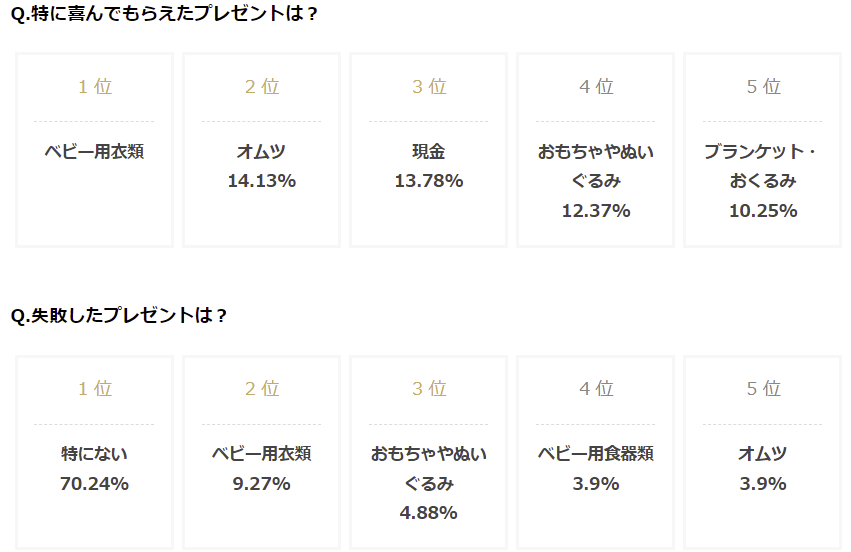Click the 12.37% percentage value
This screenshot has height=552, width=851.
coord(596,211)
